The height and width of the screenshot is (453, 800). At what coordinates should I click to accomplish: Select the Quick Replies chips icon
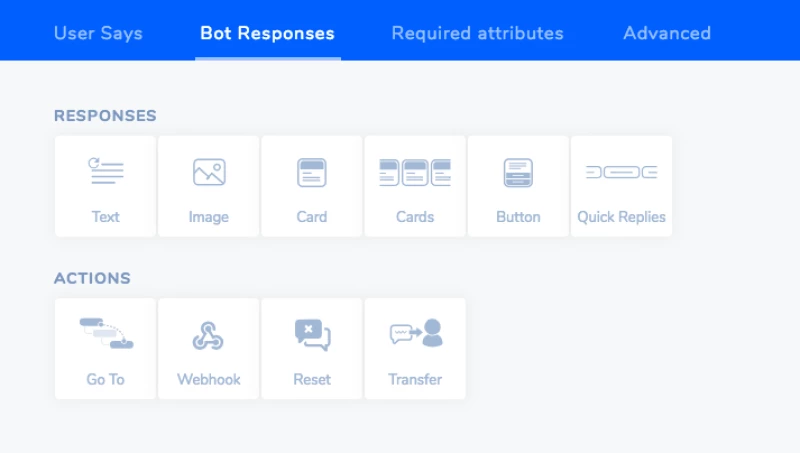click(621, 172)
